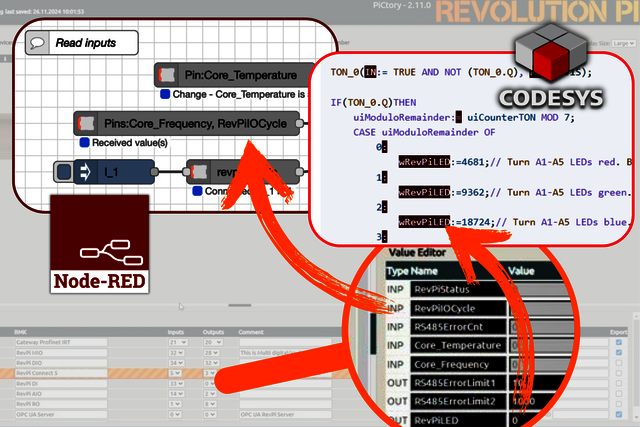Open Inputs dropdown for OPC UA Server
Image resolution: width=640 pixels, height=427 pixels.
(x=175, y=414)
